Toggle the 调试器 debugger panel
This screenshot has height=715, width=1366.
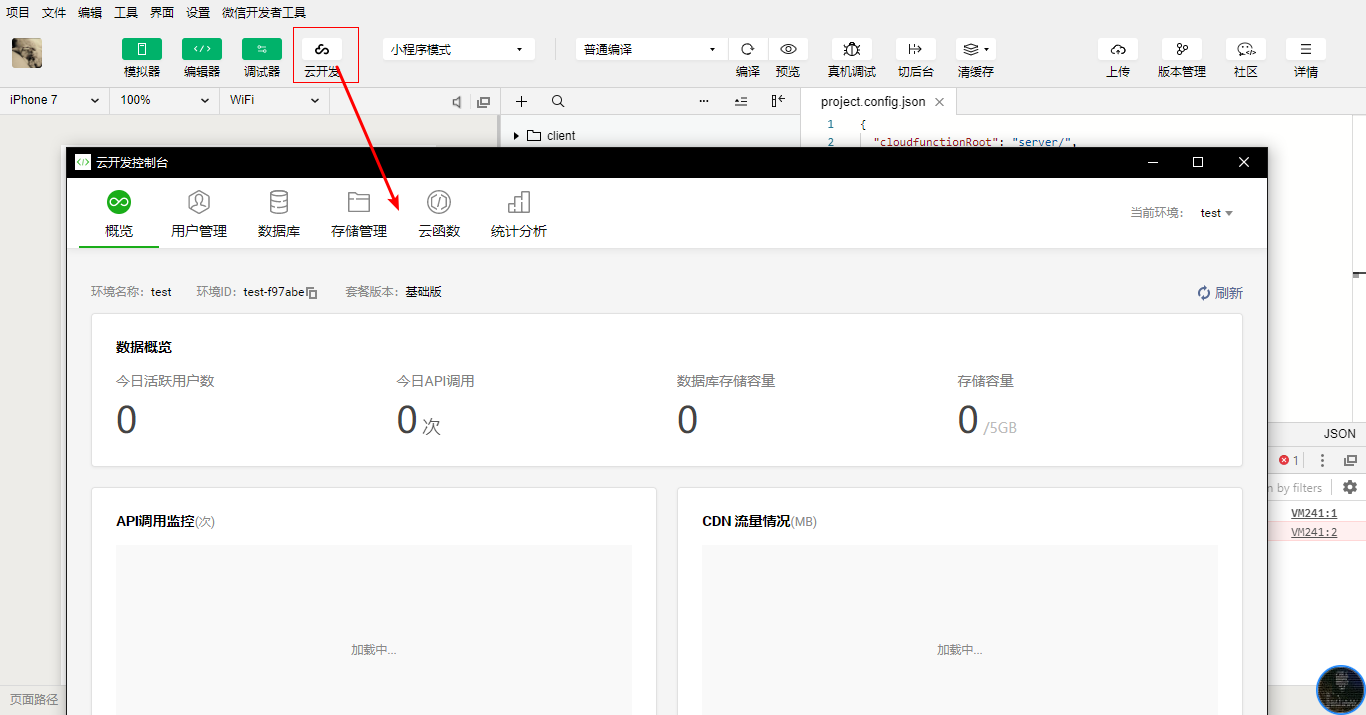(x=262, y=50)
